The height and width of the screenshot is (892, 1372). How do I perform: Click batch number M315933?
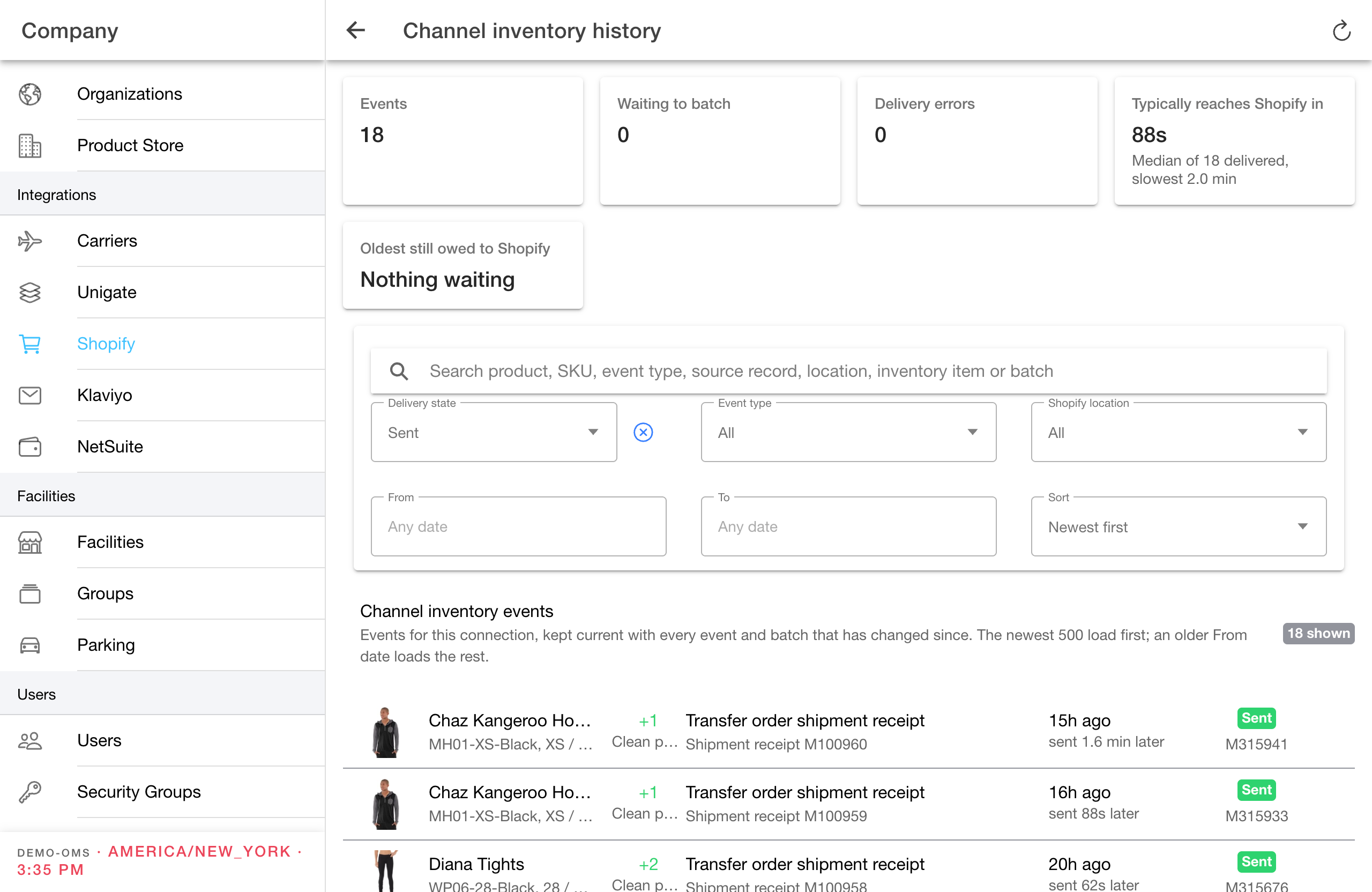[1256, 816]
